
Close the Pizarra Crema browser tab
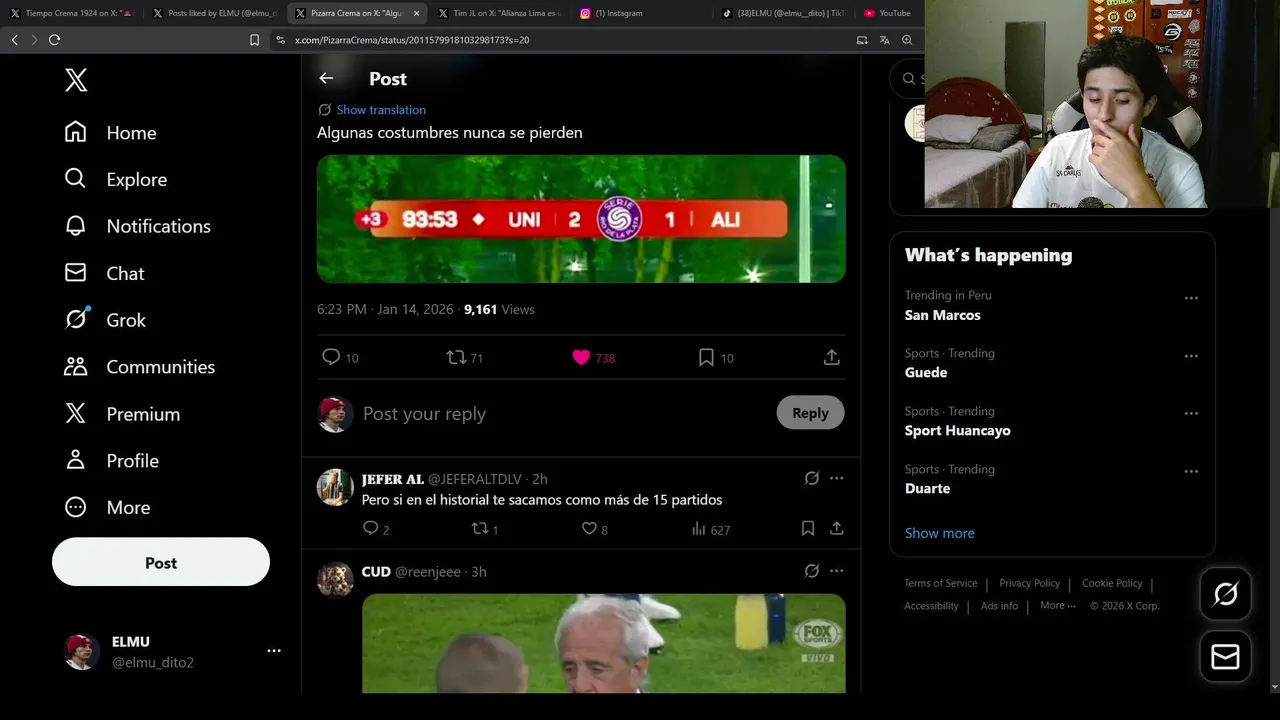(416, 13)
